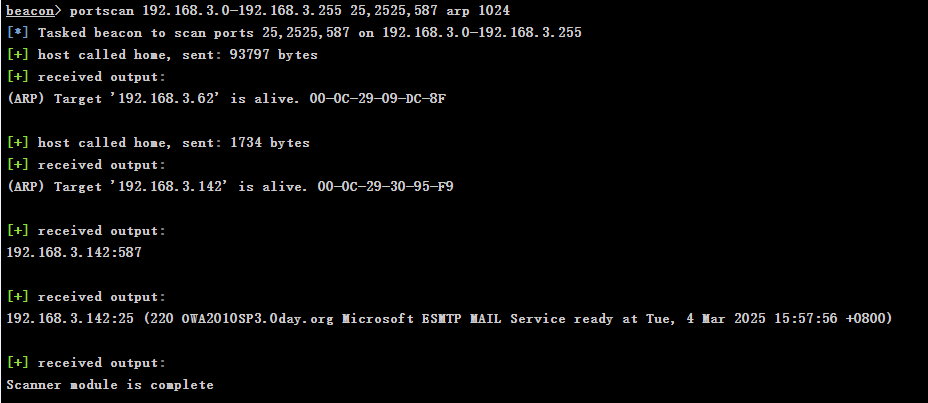Click the Scanner module is complete line
Screen dimensions: 928x403
(110, 385)
